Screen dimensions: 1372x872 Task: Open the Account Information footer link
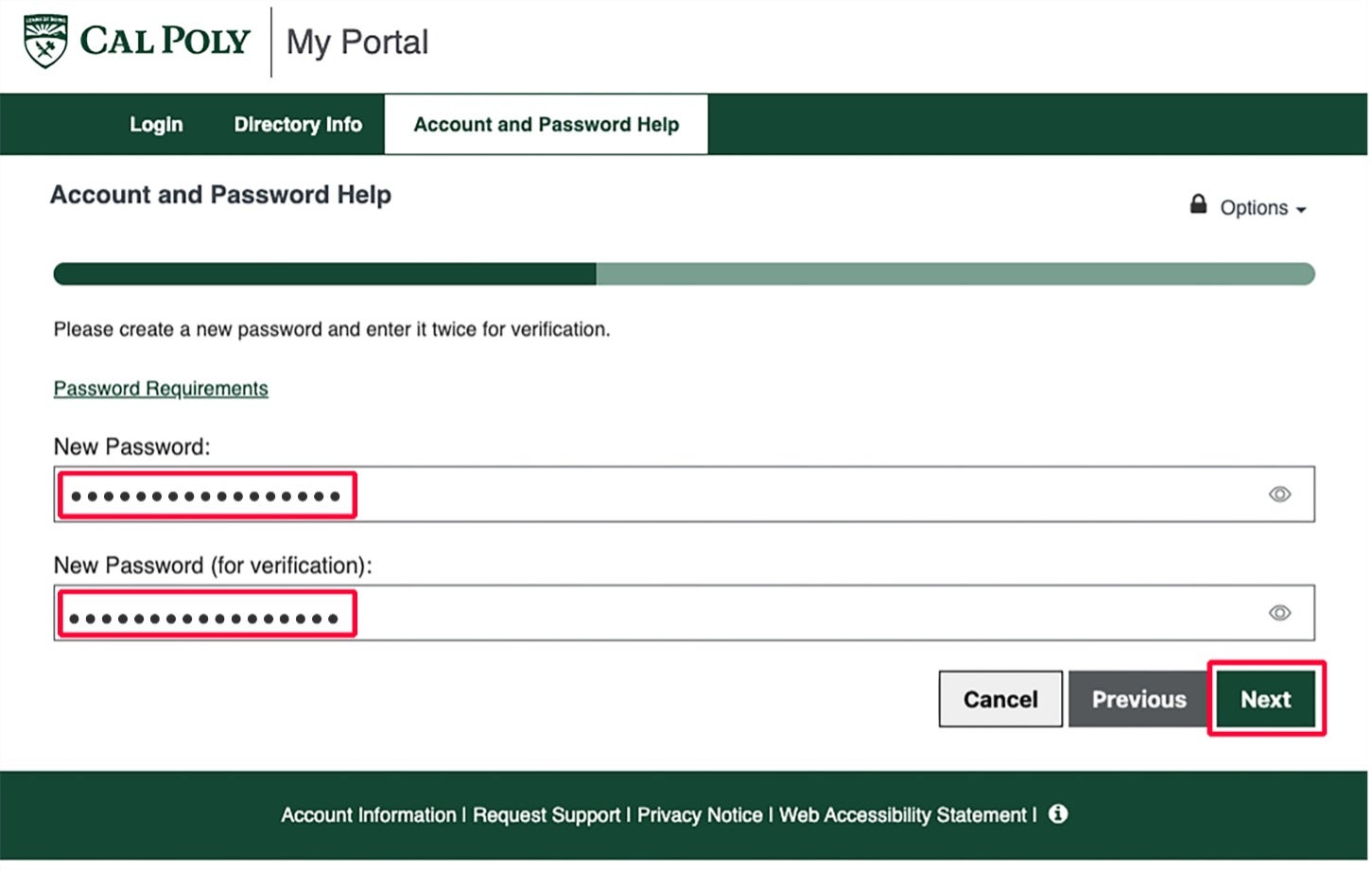tap(369, 816)
